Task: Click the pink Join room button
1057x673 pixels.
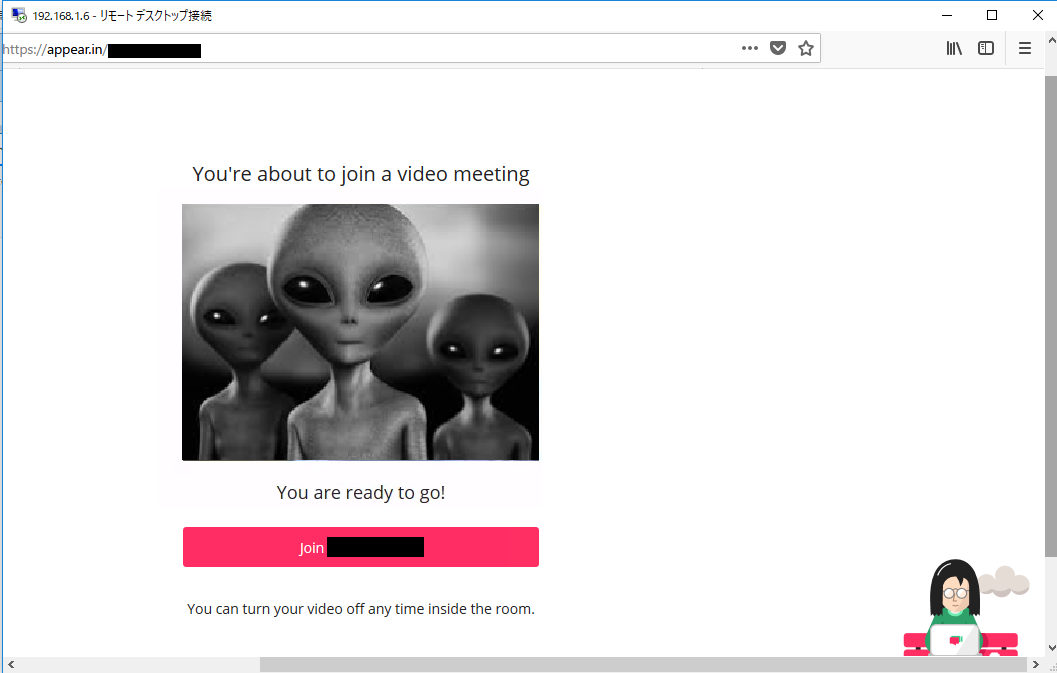Action: click(361, 547)
